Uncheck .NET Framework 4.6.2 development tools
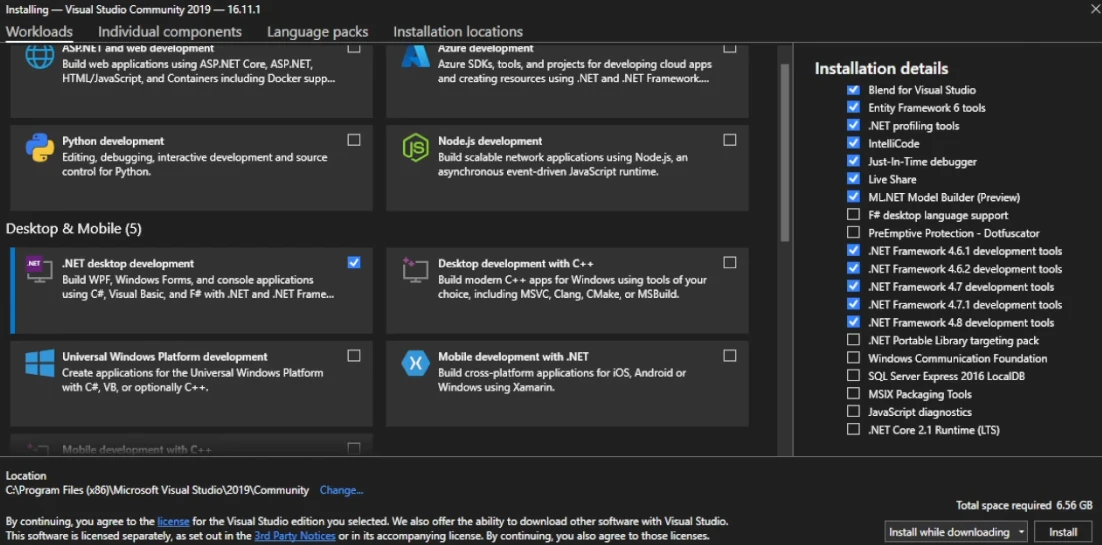 point(853,268)
